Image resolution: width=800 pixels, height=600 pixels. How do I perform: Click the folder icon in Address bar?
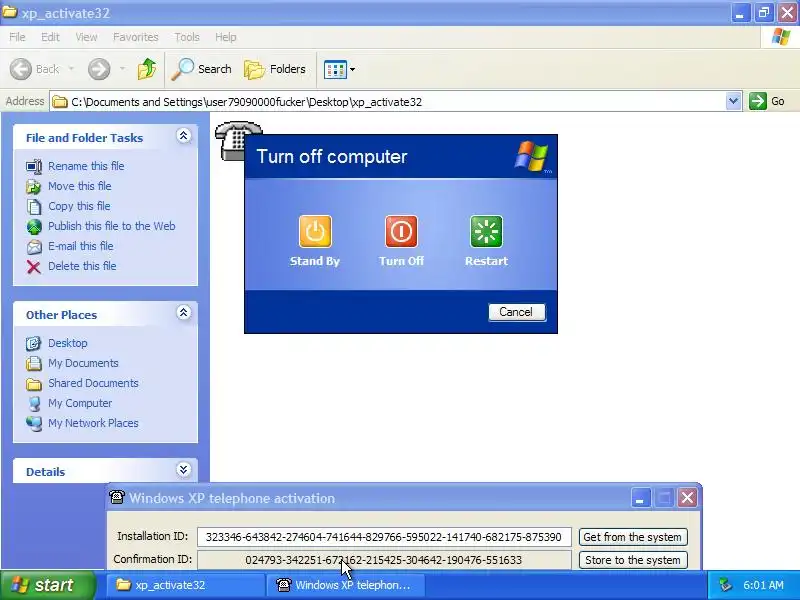pyautogui.click(x=60, y=102)
